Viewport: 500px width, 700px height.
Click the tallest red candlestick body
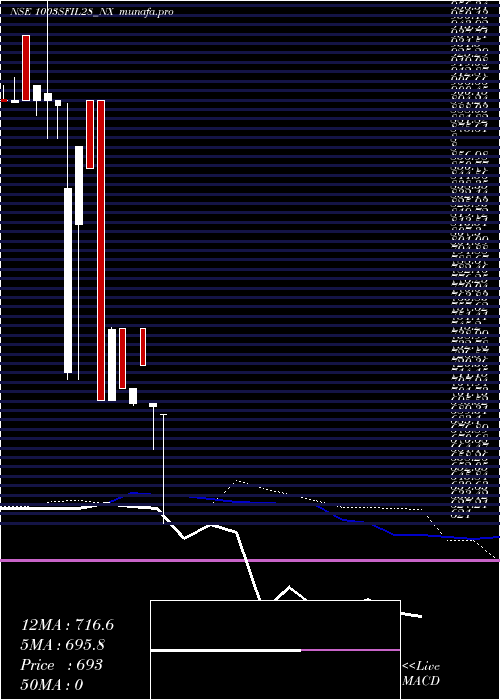(101, 250)
